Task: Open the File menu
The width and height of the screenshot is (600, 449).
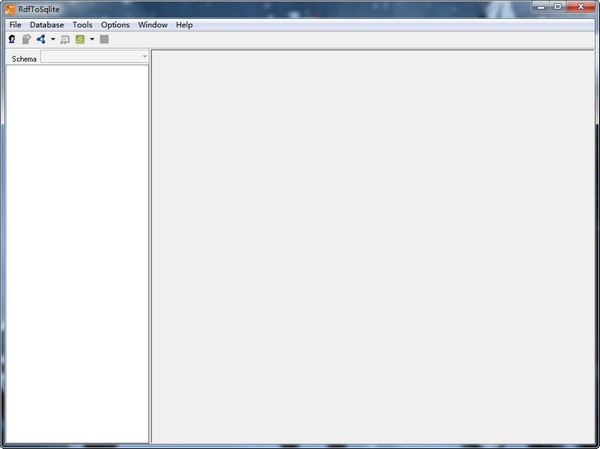Action: (15, 25)
